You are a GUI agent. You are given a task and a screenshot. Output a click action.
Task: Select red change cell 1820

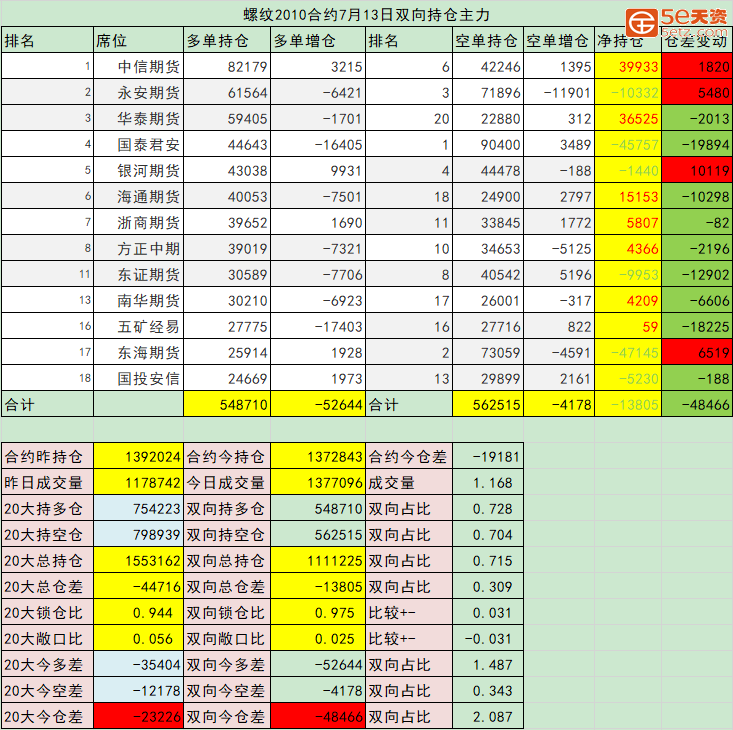(697, 66)
